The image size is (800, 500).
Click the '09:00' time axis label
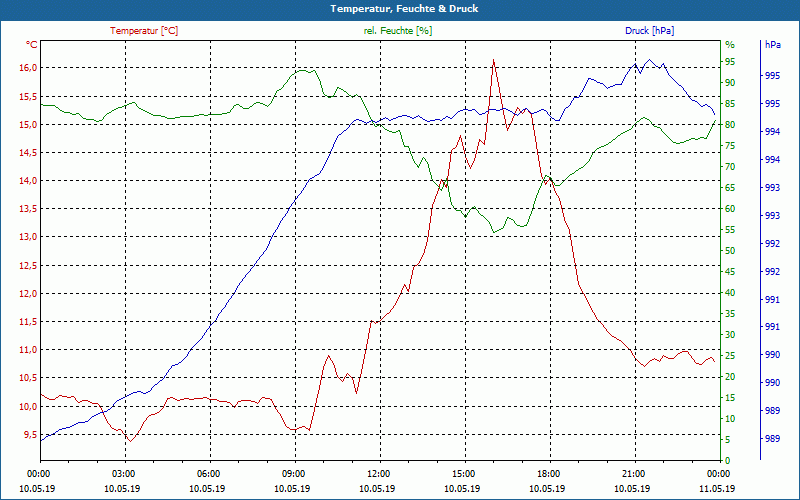pyautogui.click(x=295, y=474)
